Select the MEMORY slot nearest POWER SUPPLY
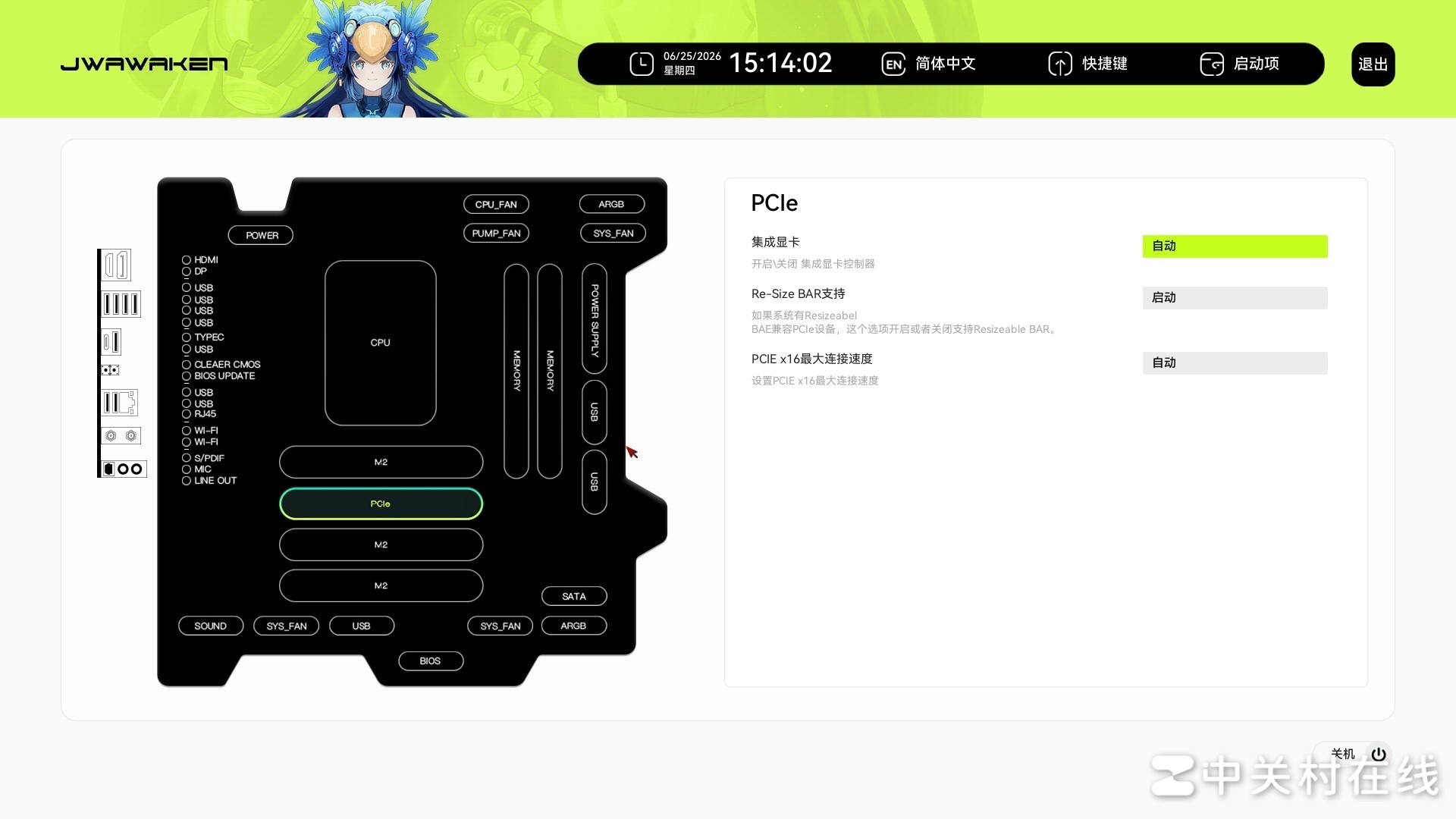Viewport: 1456px width, 819px height. click(x=550, y=371)
